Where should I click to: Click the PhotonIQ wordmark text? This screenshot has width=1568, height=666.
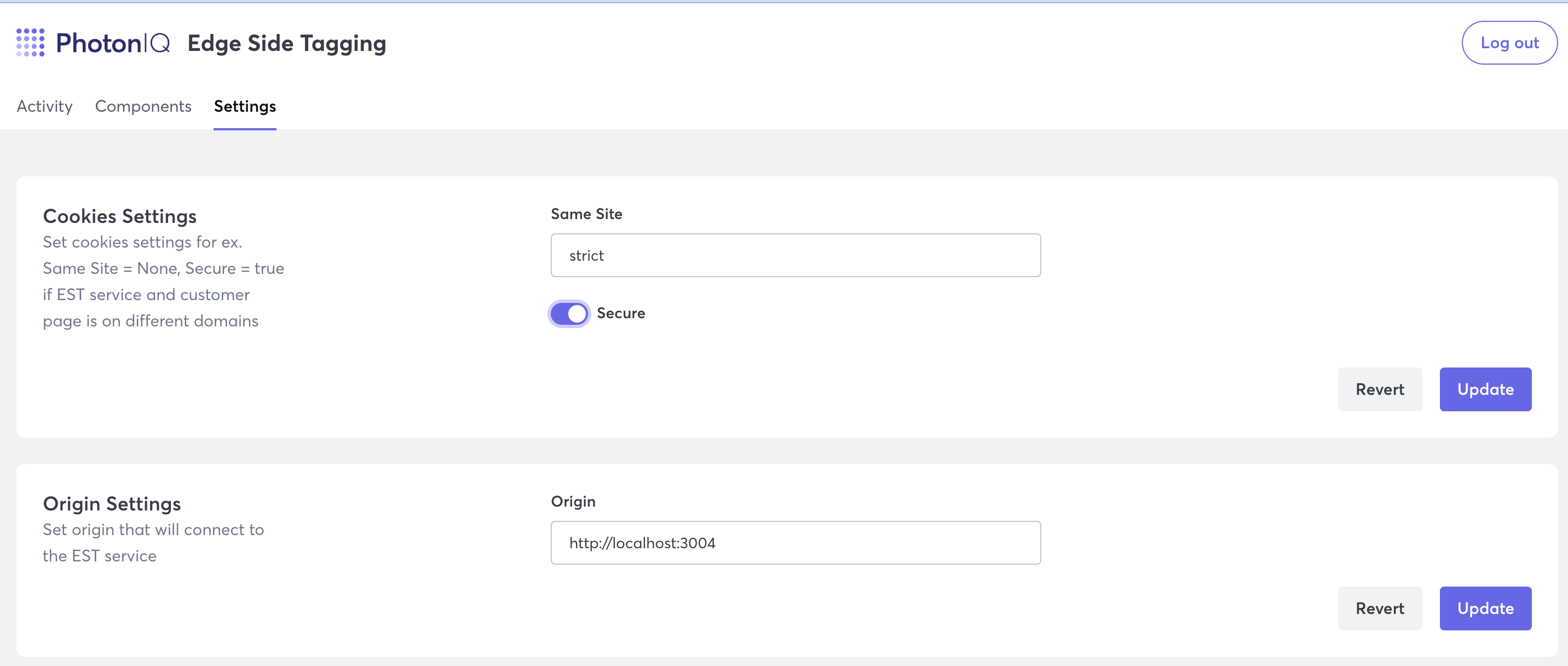click(x=113, y=43)
